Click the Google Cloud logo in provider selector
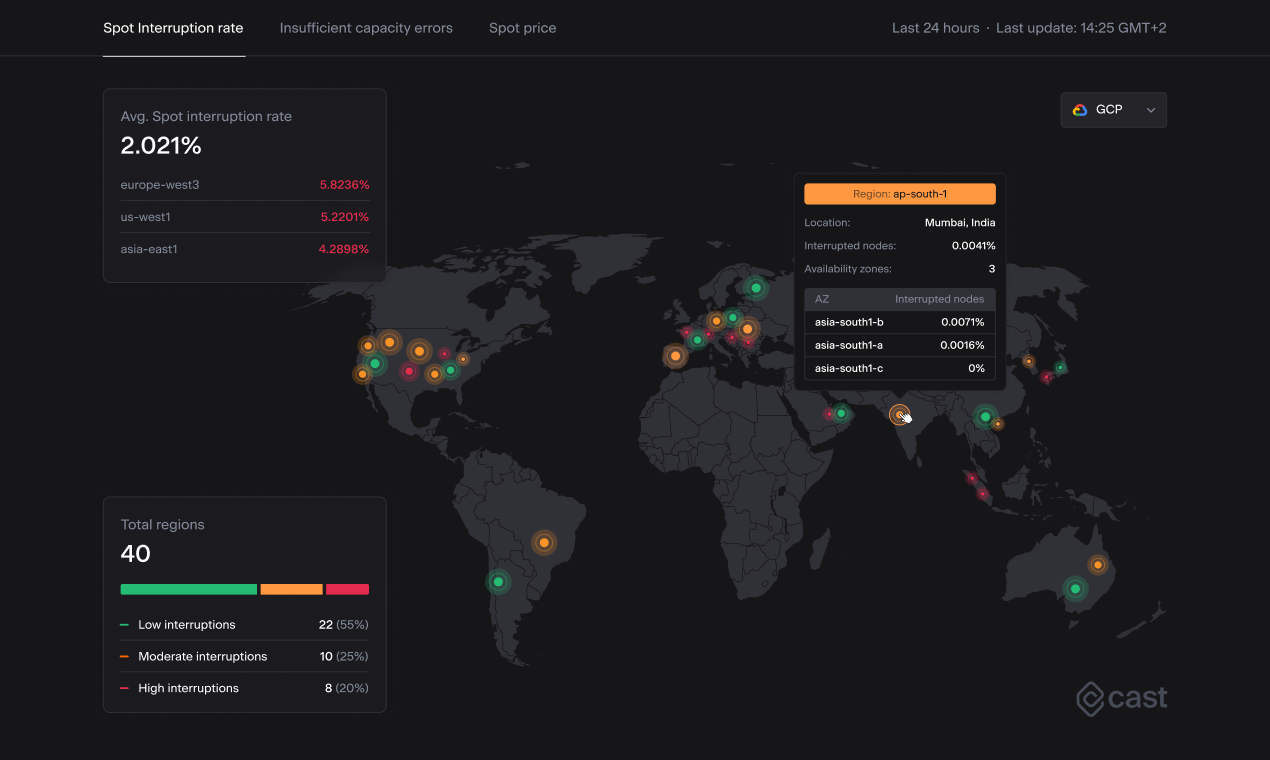The height and width of the screenshot is (760, 1270). click(1080, 110)
